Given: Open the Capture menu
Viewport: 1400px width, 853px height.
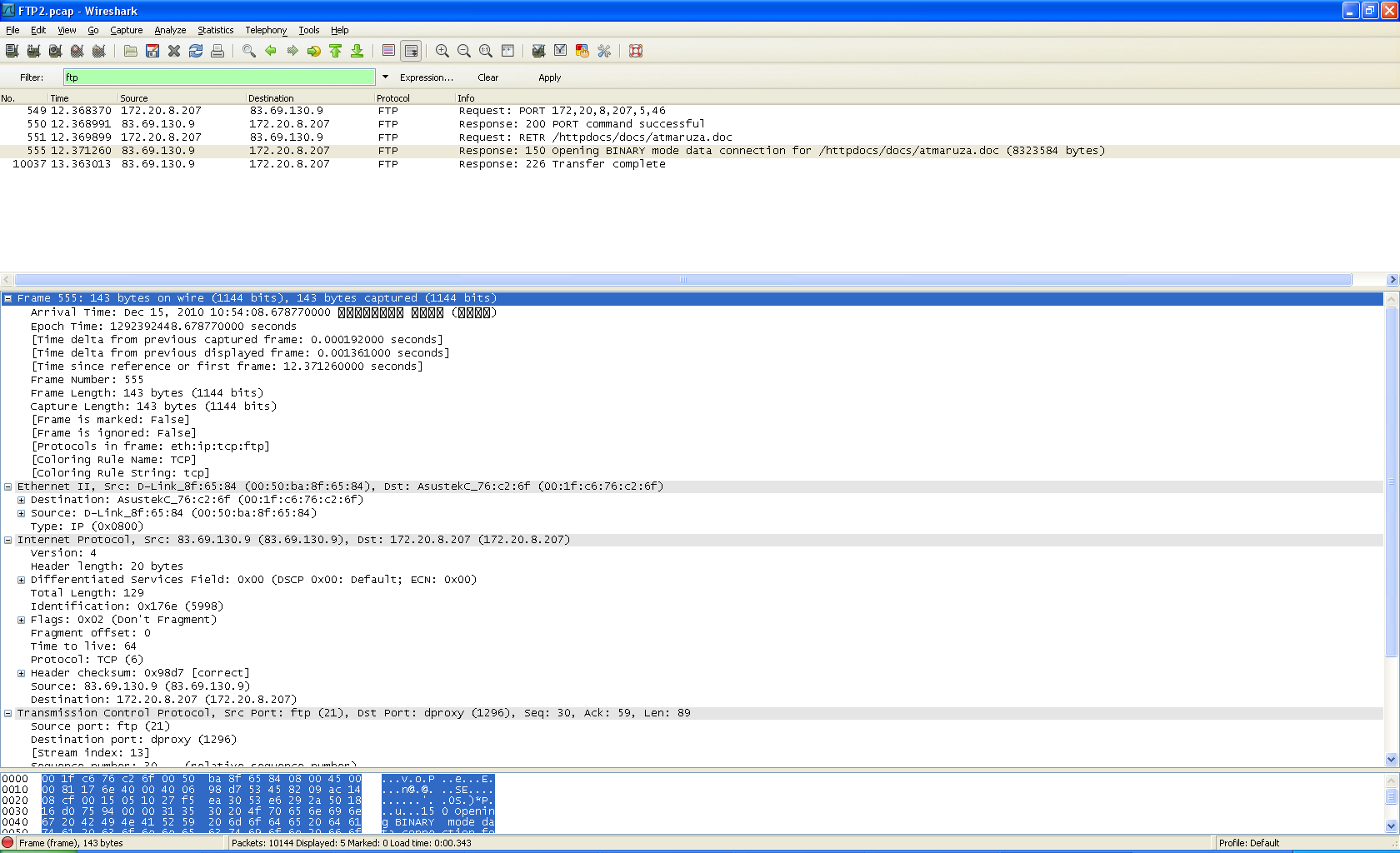Looking at the screenshot, I should [x=127, y=30].
